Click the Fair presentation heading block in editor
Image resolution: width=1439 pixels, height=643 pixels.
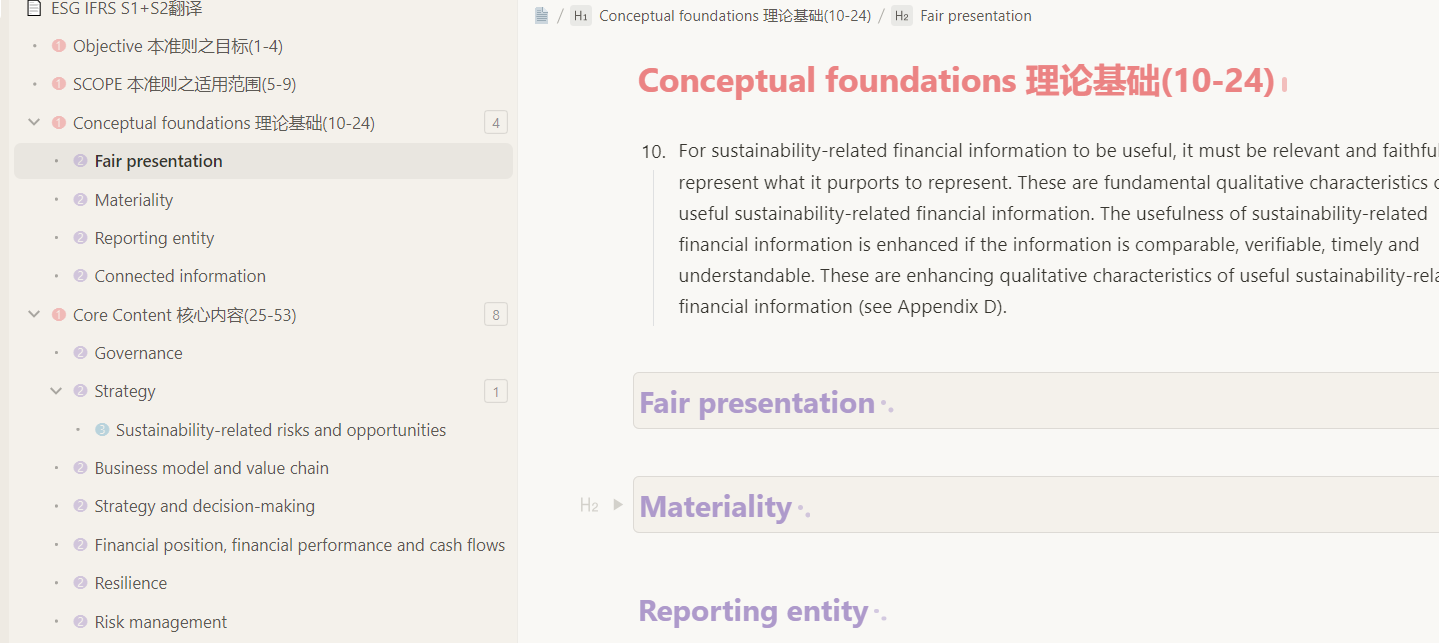[x=757, y=402]
